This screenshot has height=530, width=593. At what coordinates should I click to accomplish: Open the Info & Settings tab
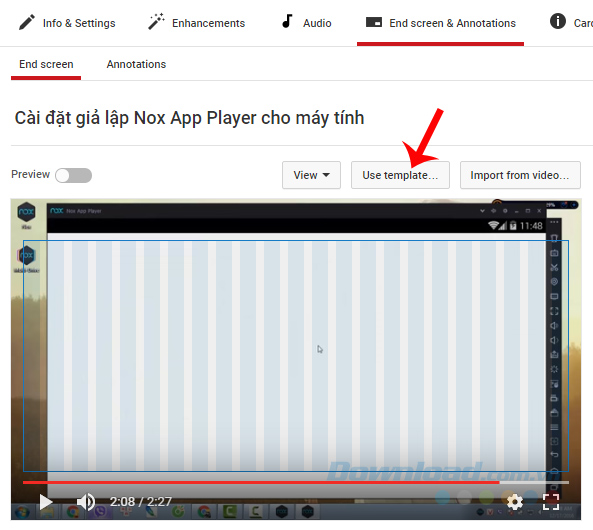67,23
